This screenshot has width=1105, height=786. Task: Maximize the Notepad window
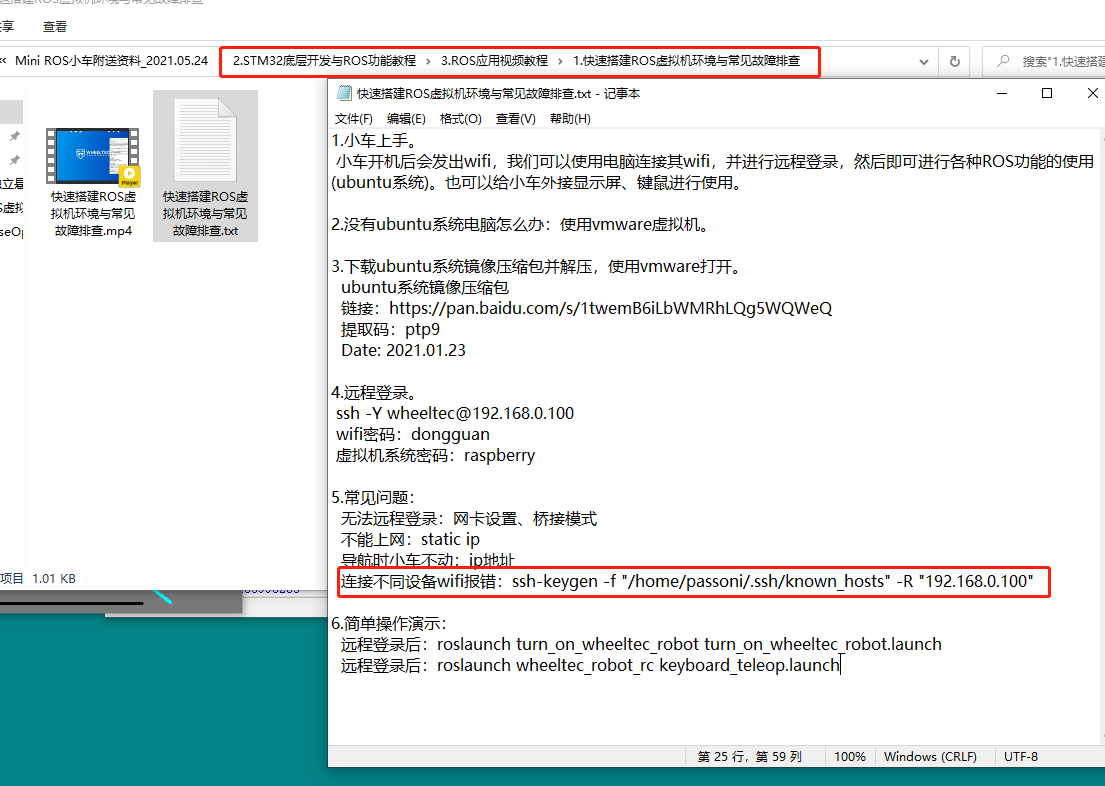tap(1047, 93)
